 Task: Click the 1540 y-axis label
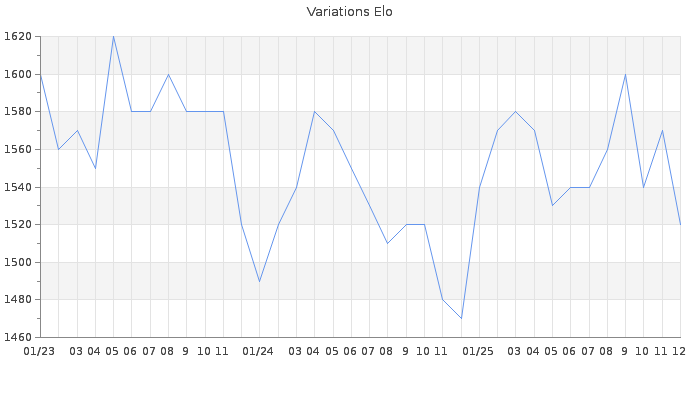pos(18,187)
